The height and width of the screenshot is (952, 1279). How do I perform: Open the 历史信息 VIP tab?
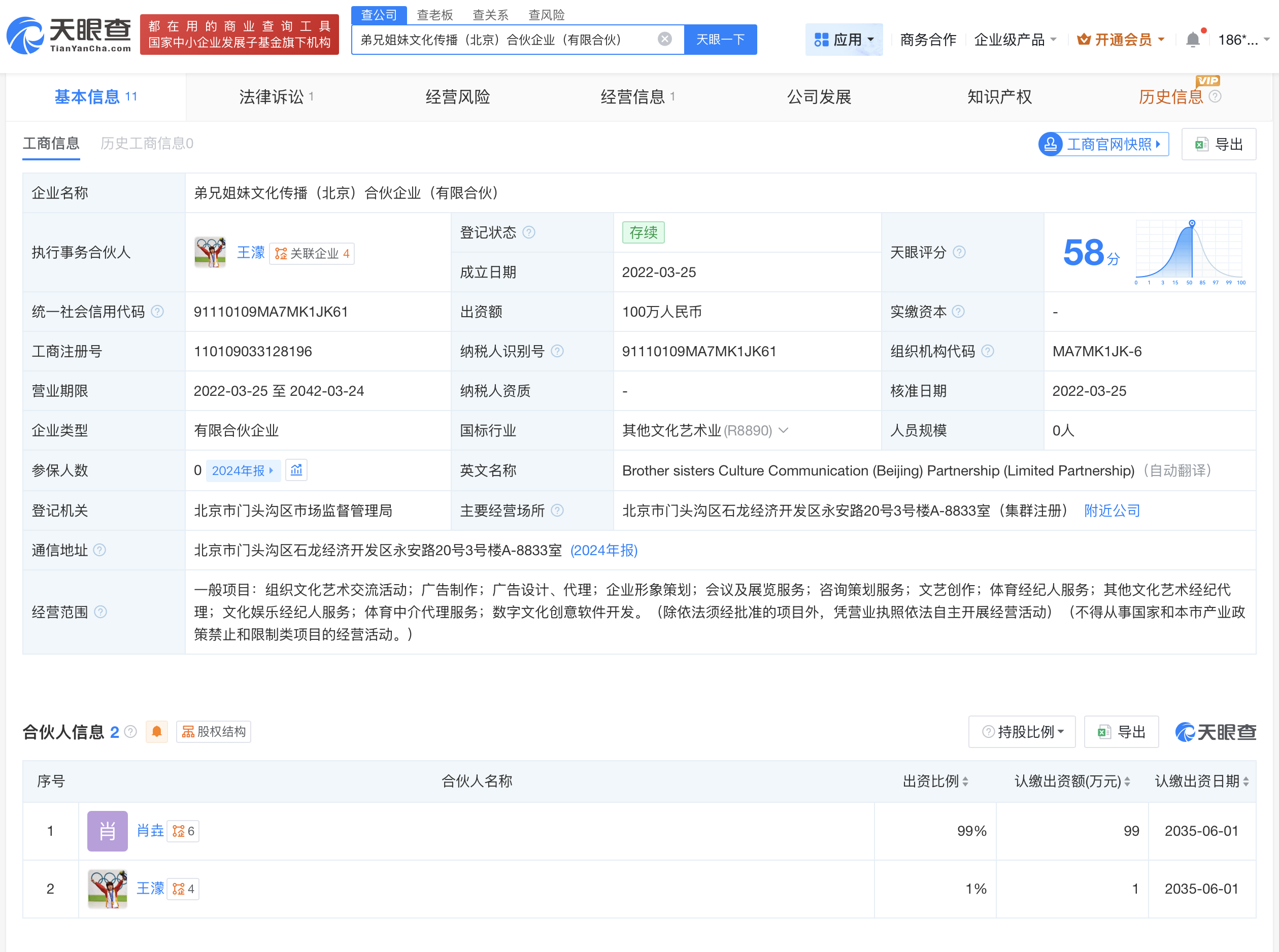tap(1170, 96)
